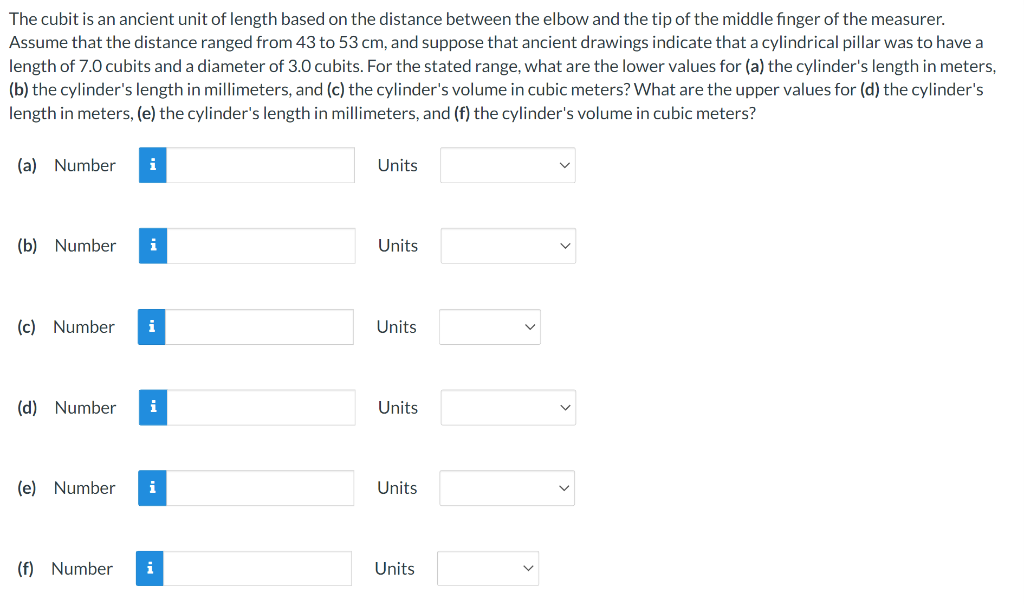Focus the Number field for part (b)

click(261, 246)
